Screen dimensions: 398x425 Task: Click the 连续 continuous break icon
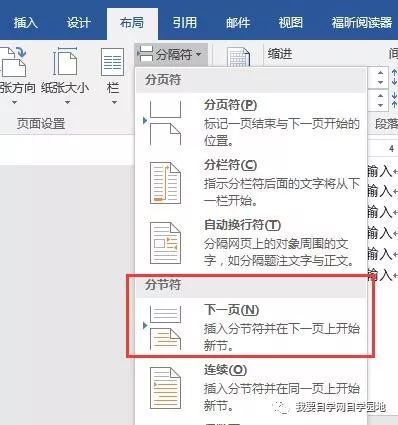coord(165,388)
